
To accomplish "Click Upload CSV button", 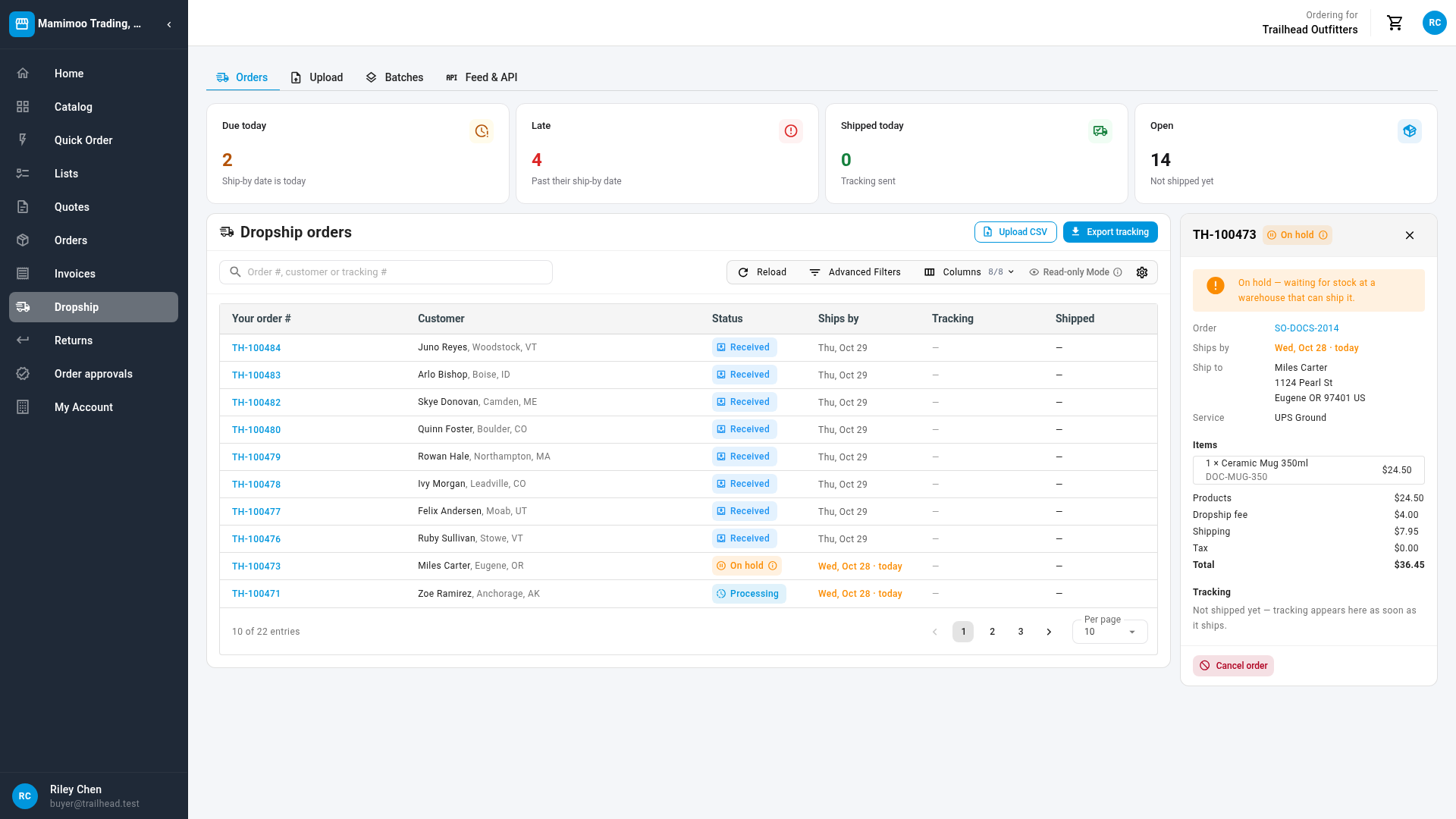I will (1015, 232).
